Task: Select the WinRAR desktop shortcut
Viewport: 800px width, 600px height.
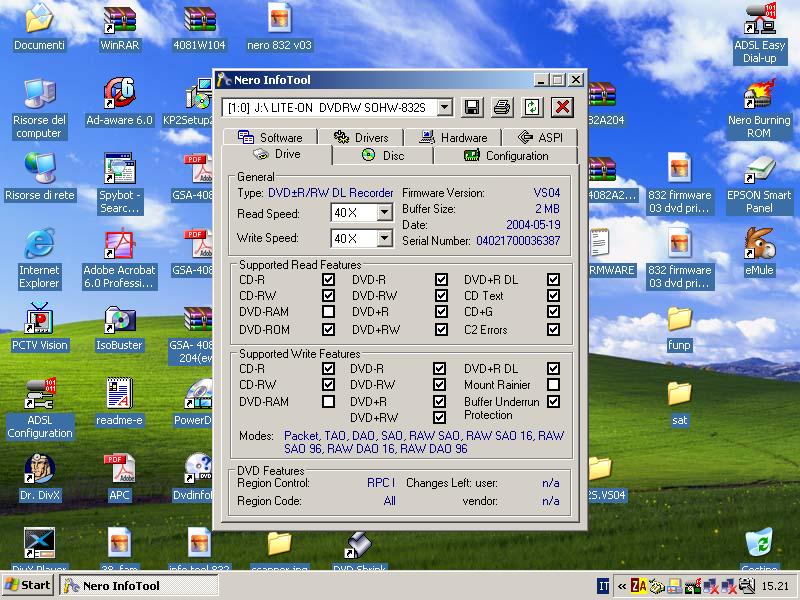Action: (x=119, y=27)
